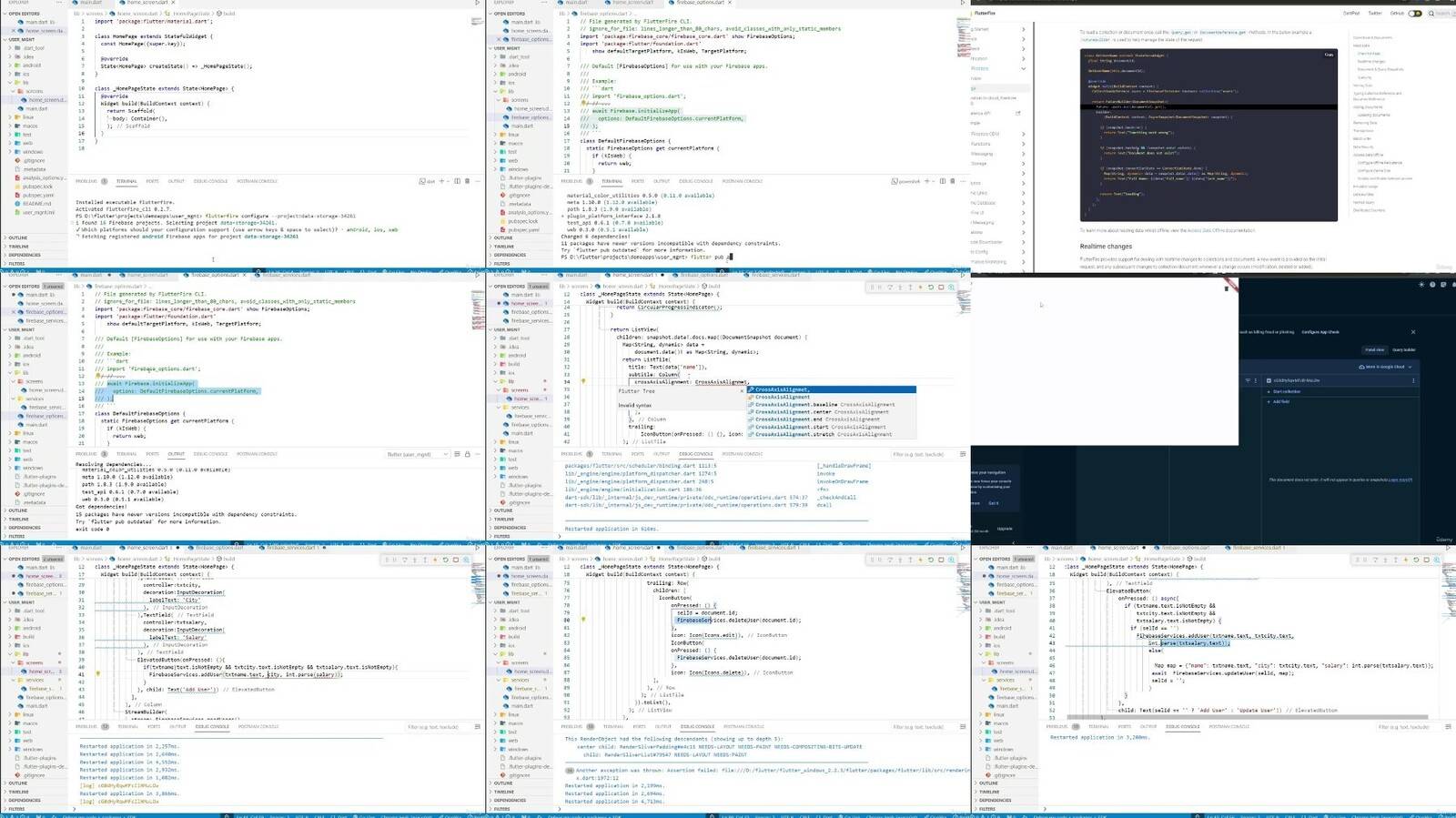Expand the Functions section in docs sidebar

pos(1023,144)
